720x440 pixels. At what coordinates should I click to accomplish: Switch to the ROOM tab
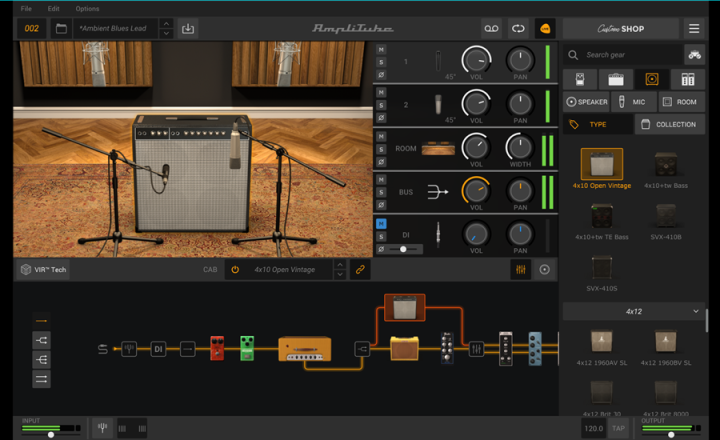(x=682, y=102)
